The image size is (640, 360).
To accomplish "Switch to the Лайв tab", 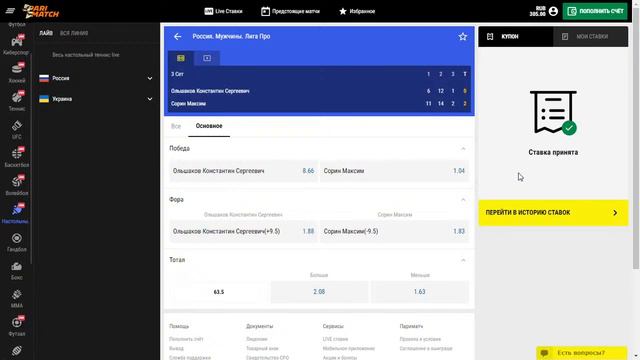I will (46, 33).
